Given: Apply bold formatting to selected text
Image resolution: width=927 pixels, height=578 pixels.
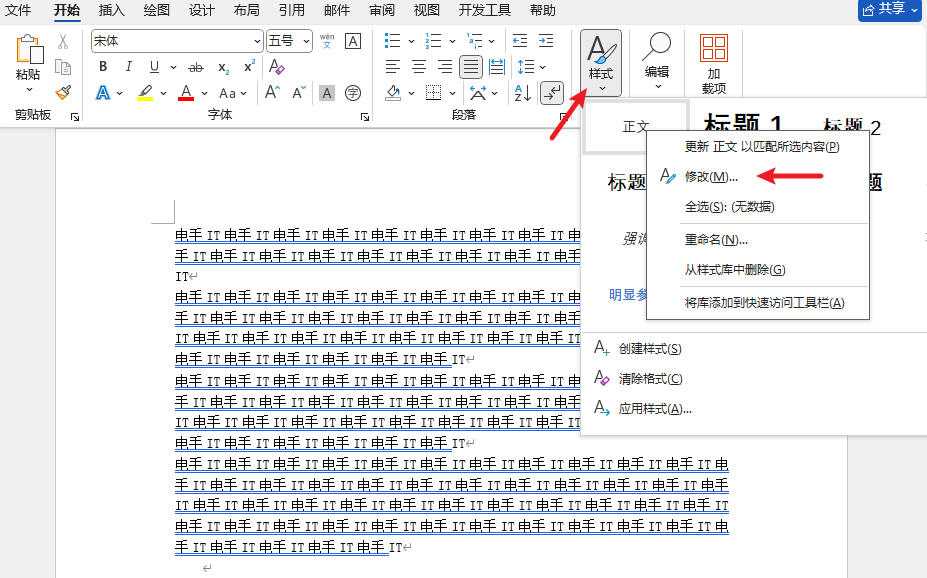Looking at the screenshot, I should (103, 64).
